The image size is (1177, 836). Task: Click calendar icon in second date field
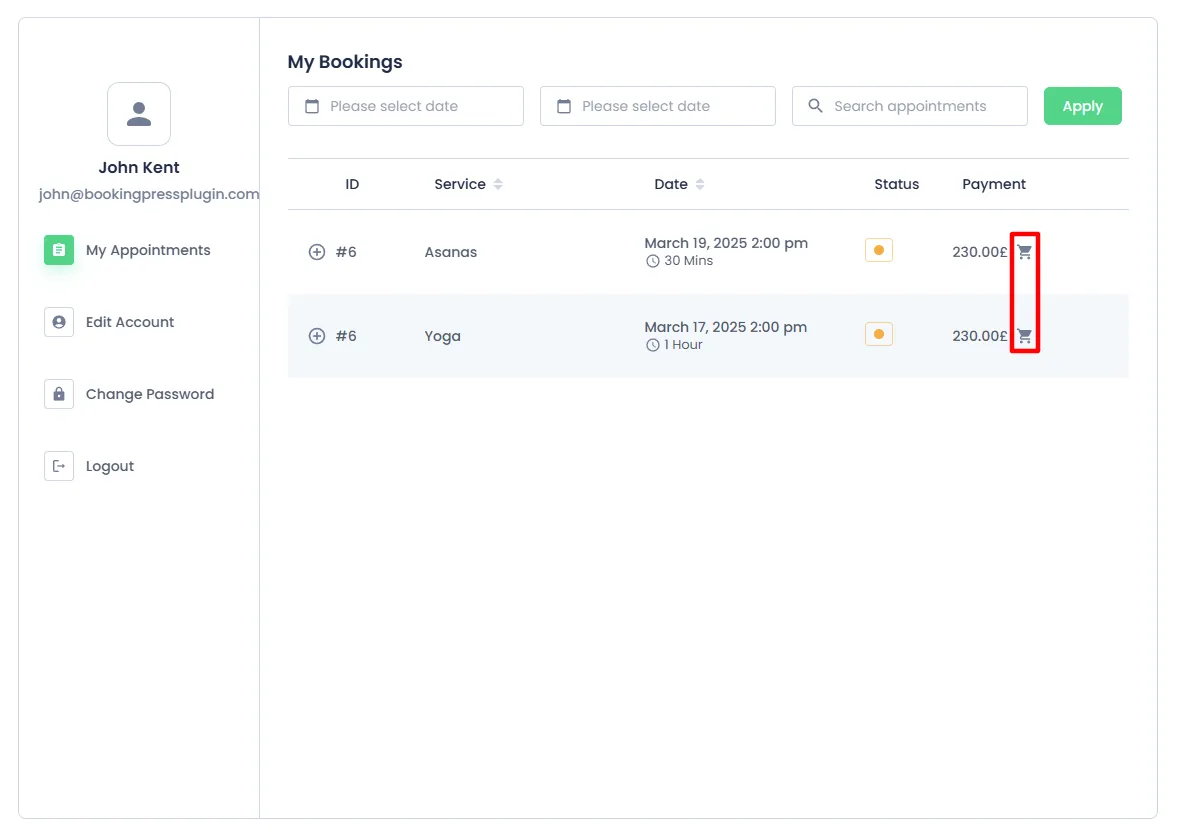564,106
